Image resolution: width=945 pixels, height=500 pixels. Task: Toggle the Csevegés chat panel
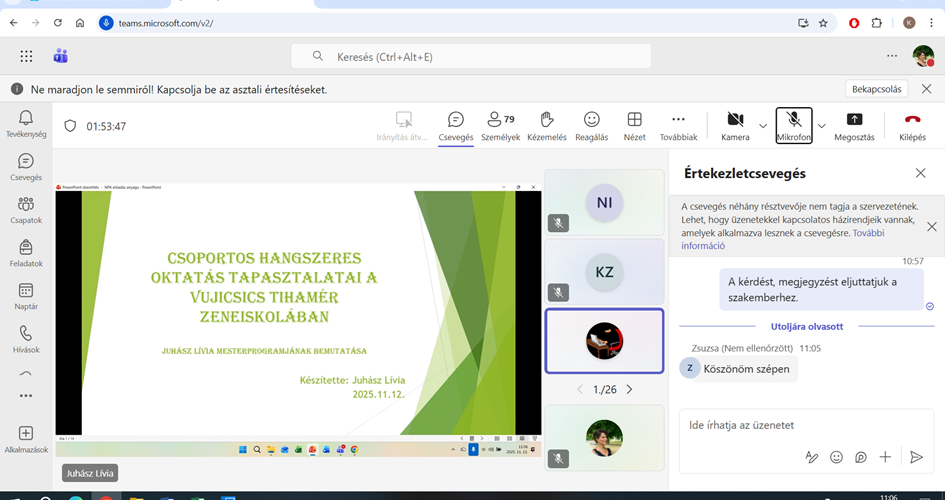click(456, 125)
